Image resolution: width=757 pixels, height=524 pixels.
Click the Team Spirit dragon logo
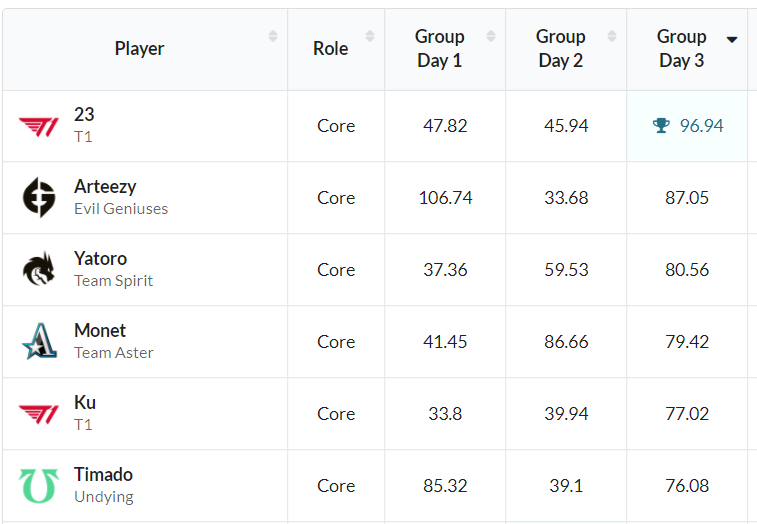click(39, 270)
